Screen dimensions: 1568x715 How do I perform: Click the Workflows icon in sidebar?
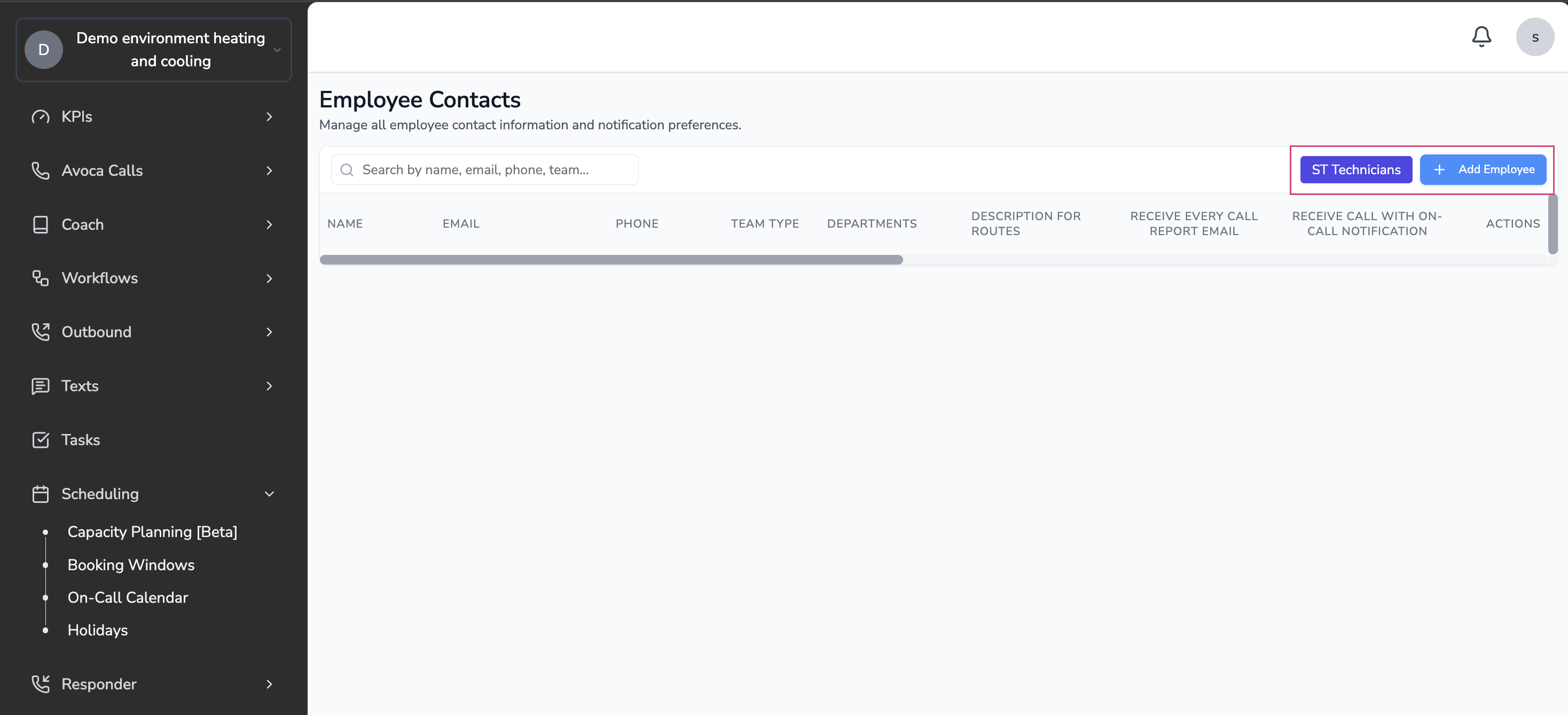(40, 278)
